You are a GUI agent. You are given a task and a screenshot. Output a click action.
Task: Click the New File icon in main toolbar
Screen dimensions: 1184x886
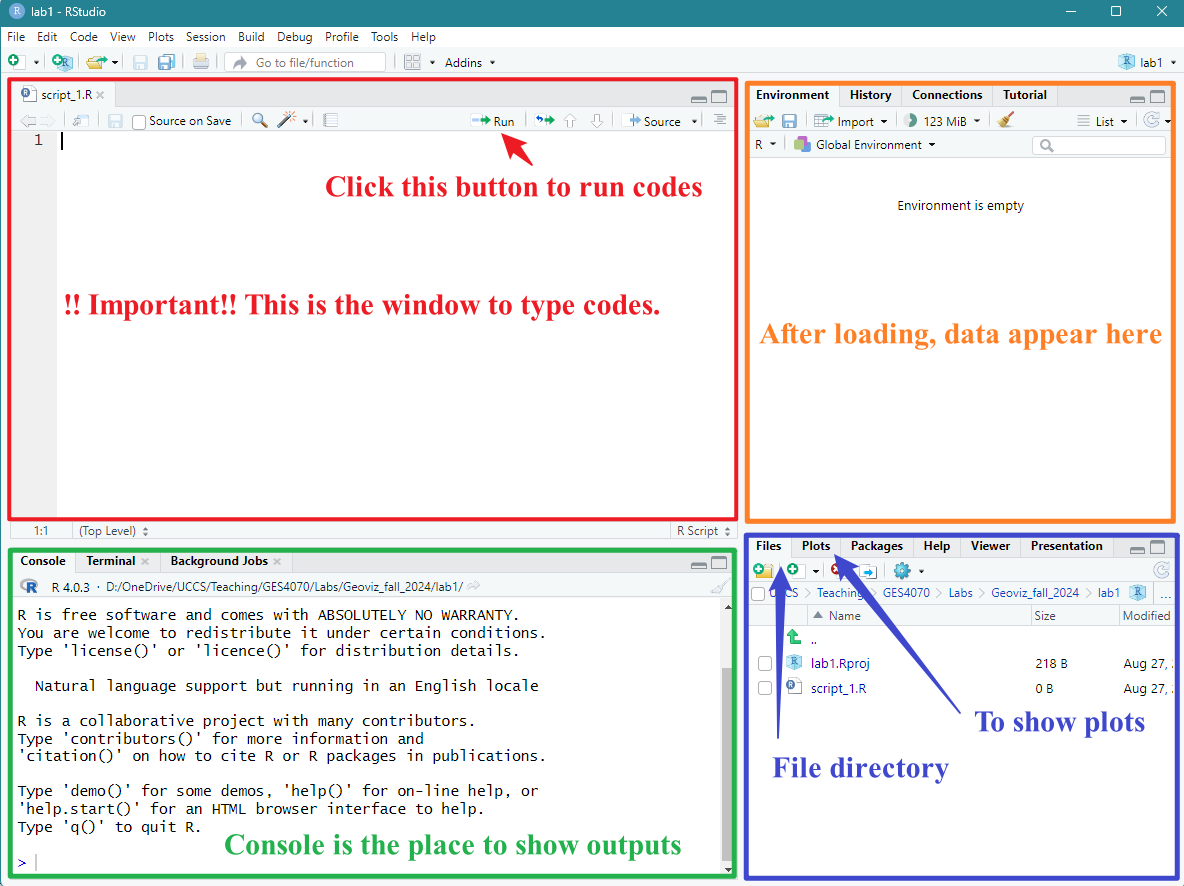coord(15,62)
